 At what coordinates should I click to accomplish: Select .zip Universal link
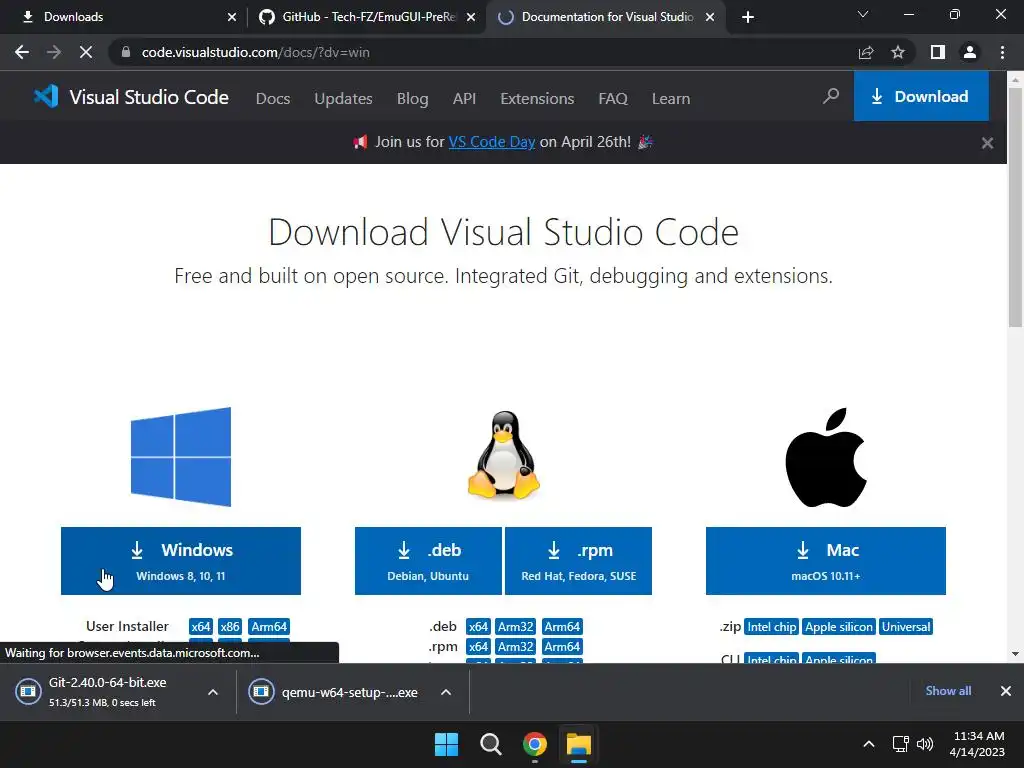(906, 626)
